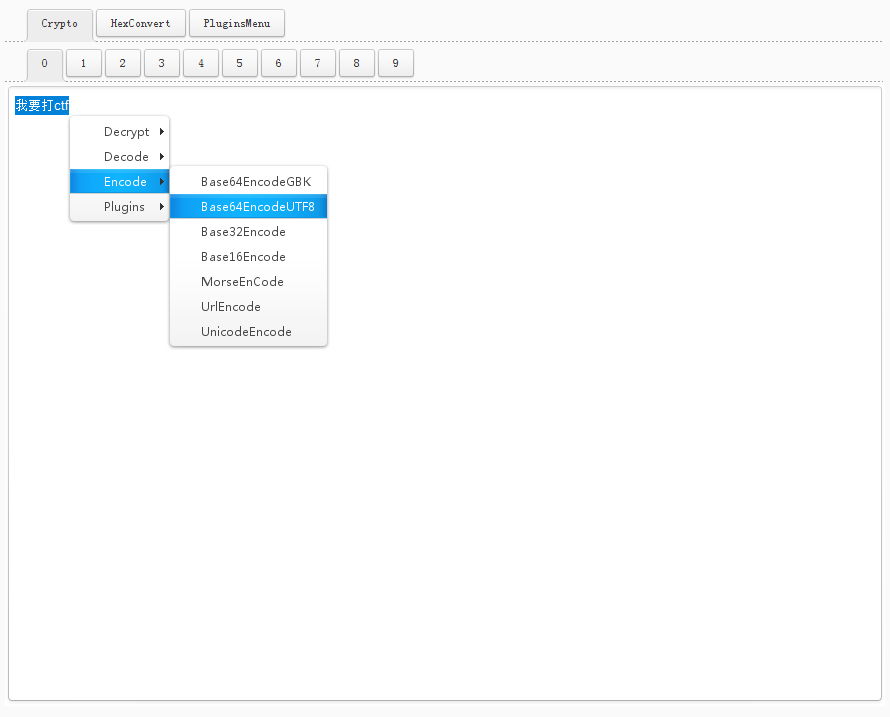Open the Plugins submenu
The height and width of the screenshot is (717, 890).
point(124,207)
